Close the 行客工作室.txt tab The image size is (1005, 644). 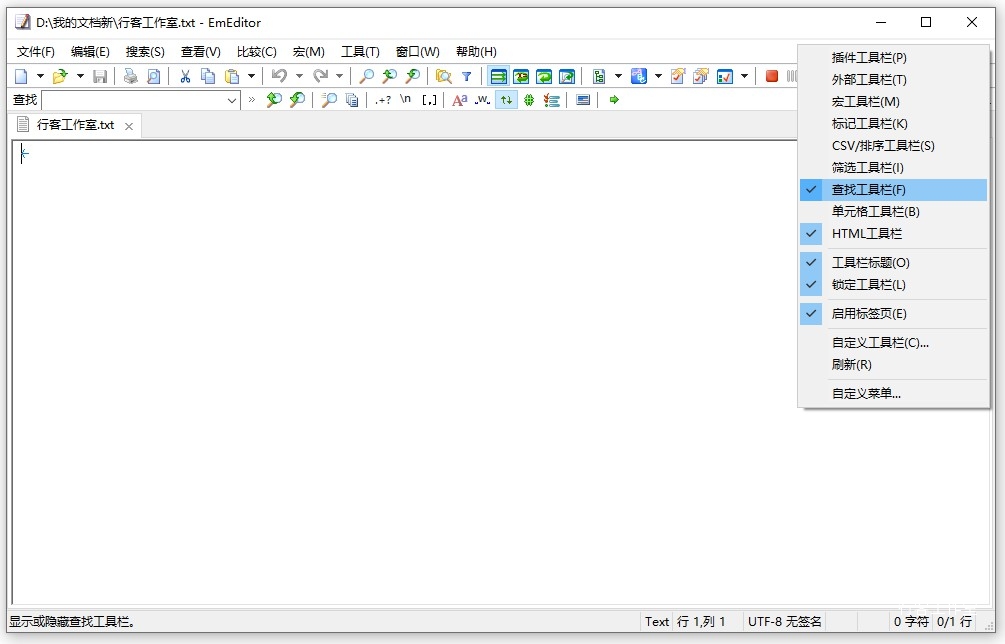tap(129, 126)
